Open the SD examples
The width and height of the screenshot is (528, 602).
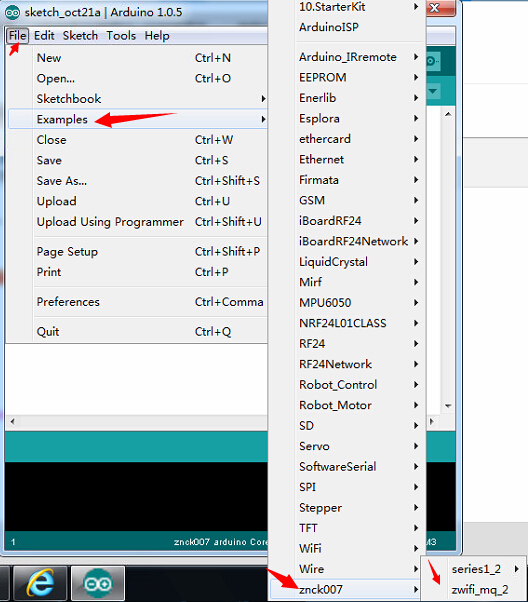(347, 425)
